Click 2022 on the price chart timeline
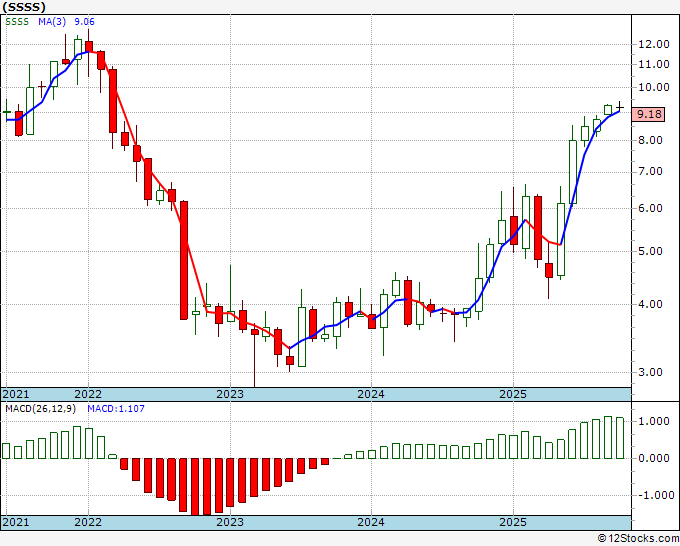Image resolution: width=680 pixels, height=546 pixels. 88,394
